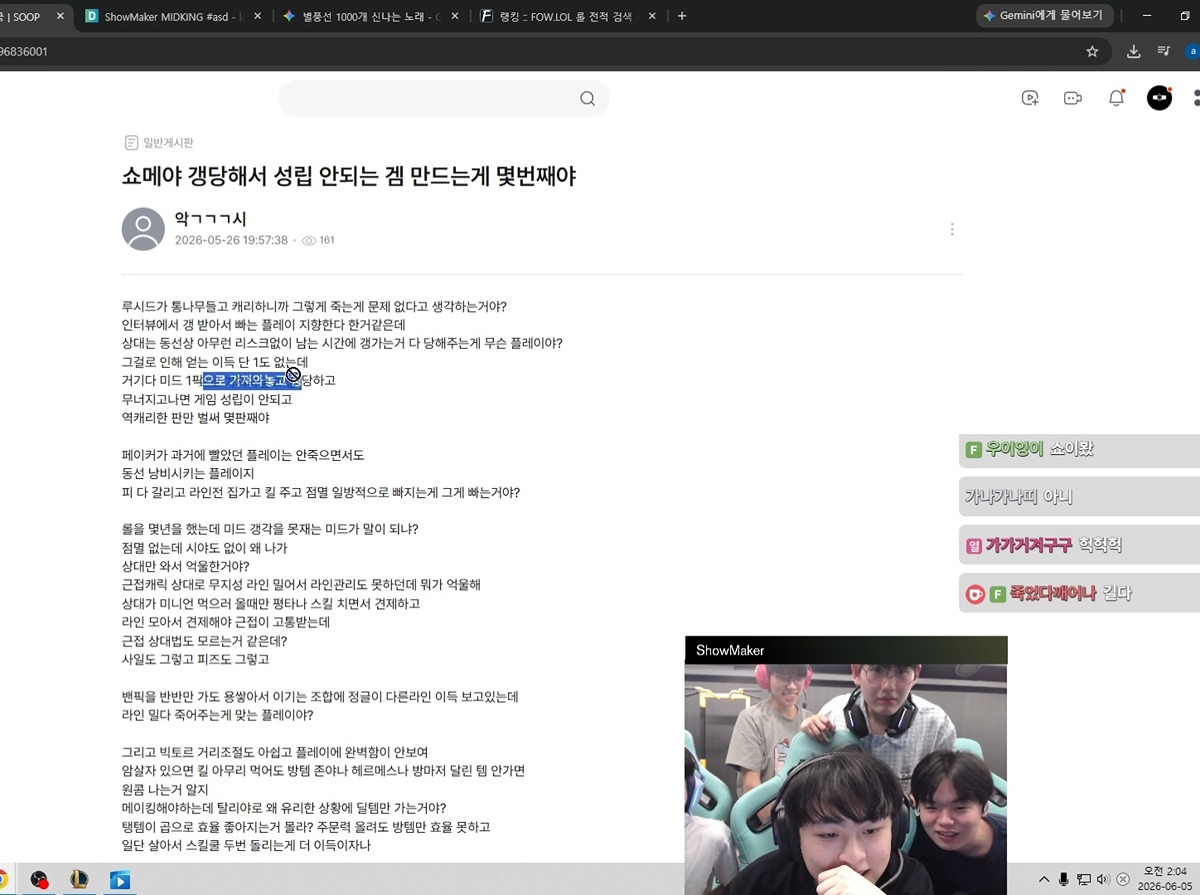1200x895 pixels.
Task: Expand the system tray hidden icons chevron
Action: click(x=1044, y=880)
